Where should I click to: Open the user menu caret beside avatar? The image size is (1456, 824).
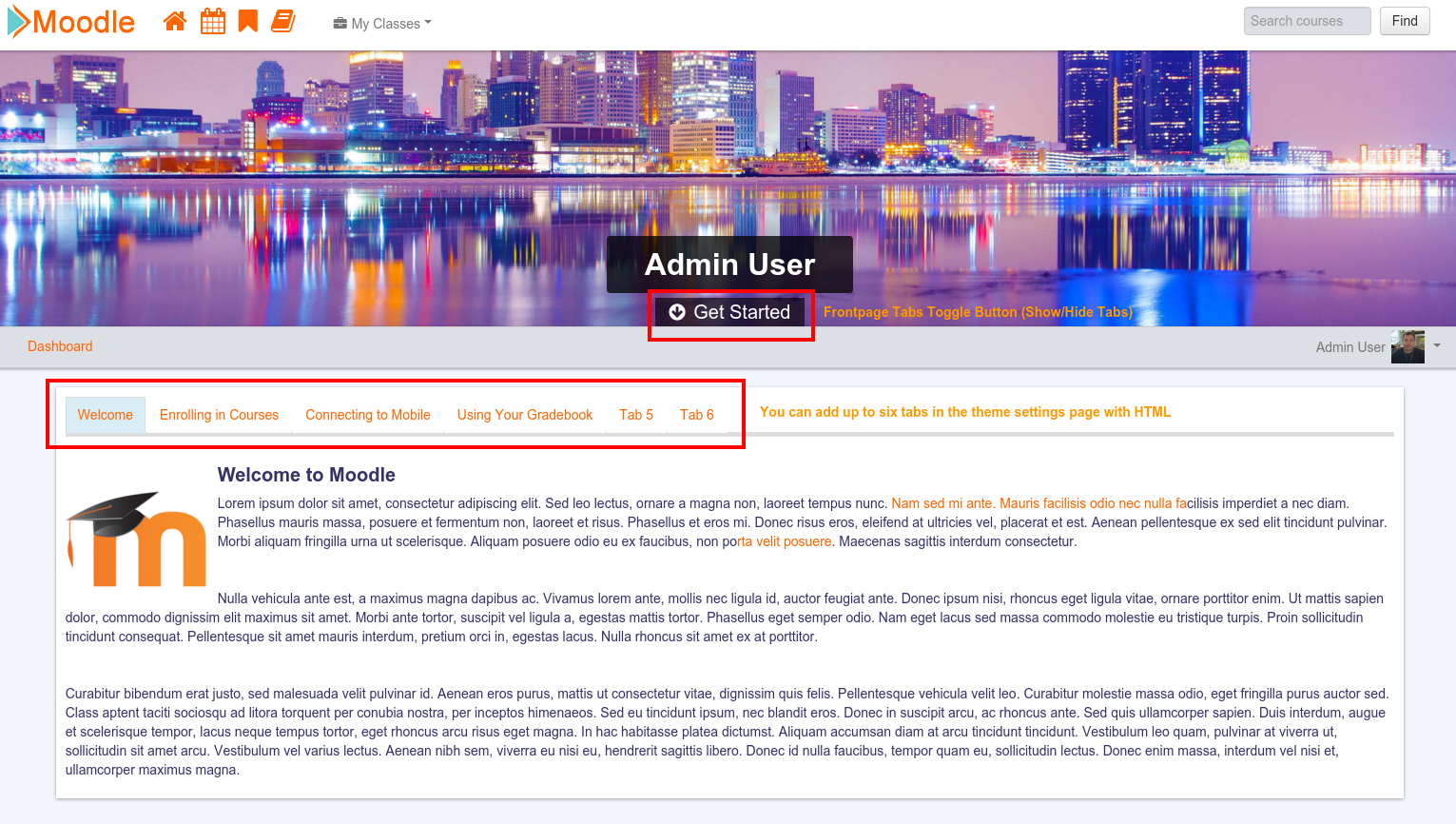(1437, 346)
